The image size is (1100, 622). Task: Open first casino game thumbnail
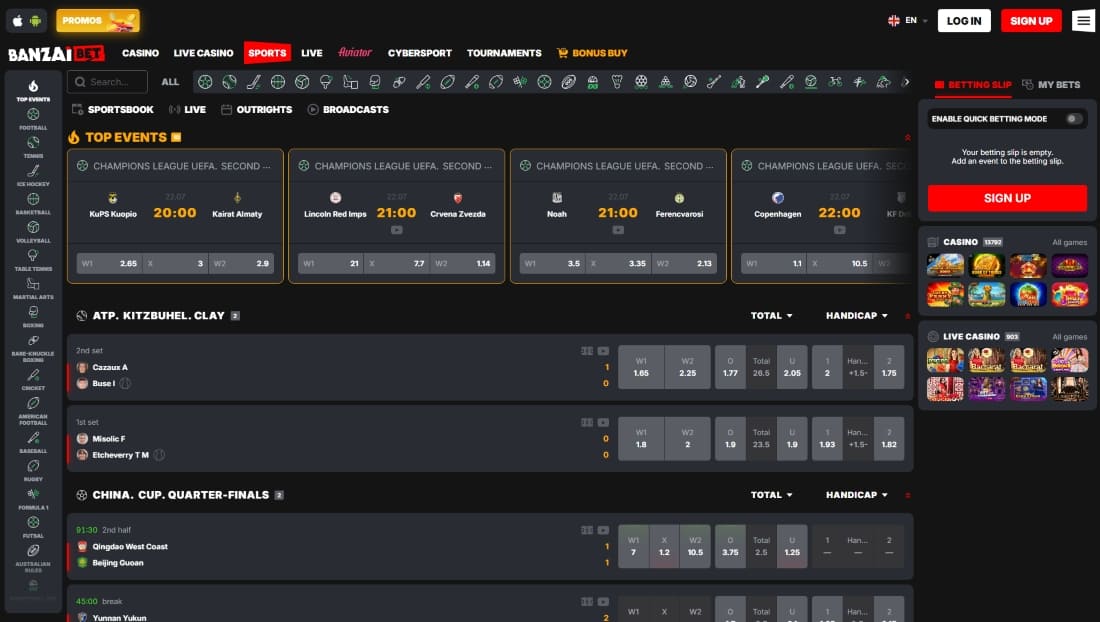(x=945, y=266)
